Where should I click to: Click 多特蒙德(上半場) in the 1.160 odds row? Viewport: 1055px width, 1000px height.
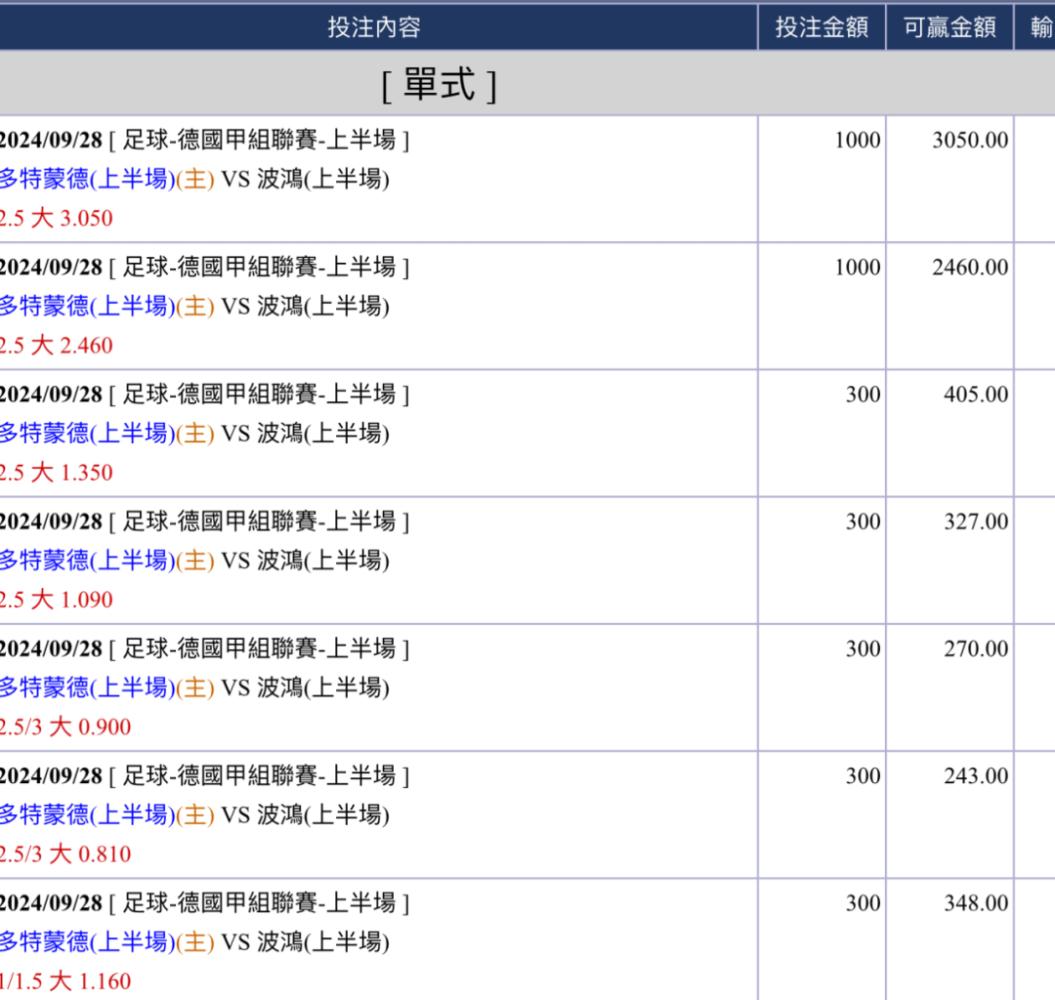pyautogui.click(x=87, y=942)
